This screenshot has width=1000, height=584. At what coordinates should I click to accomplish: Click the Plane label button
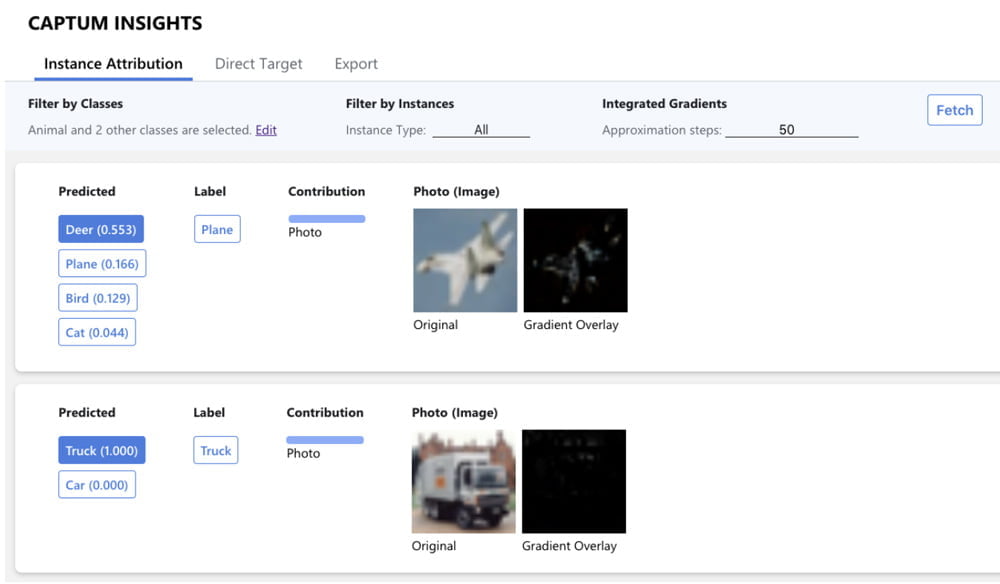217,230
